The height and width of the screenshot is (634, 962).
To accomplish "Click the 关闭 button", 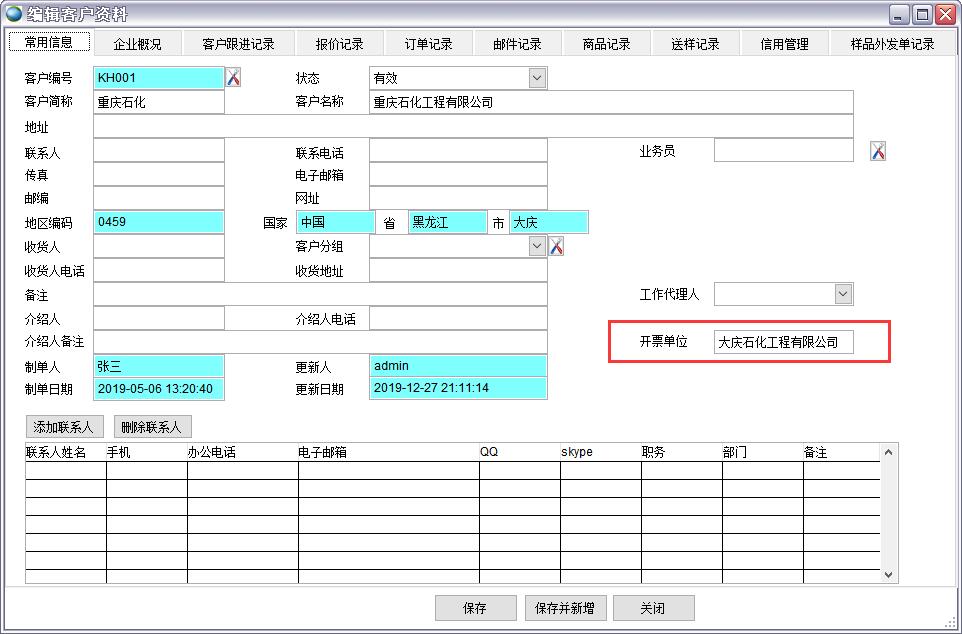I will click(654, 607).
